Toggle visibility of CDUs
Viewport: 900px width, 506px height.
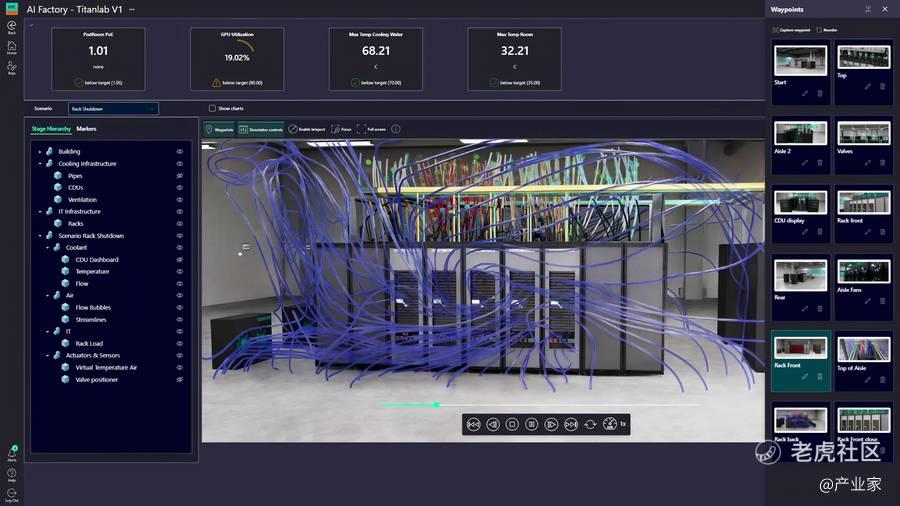pos(180,188)
